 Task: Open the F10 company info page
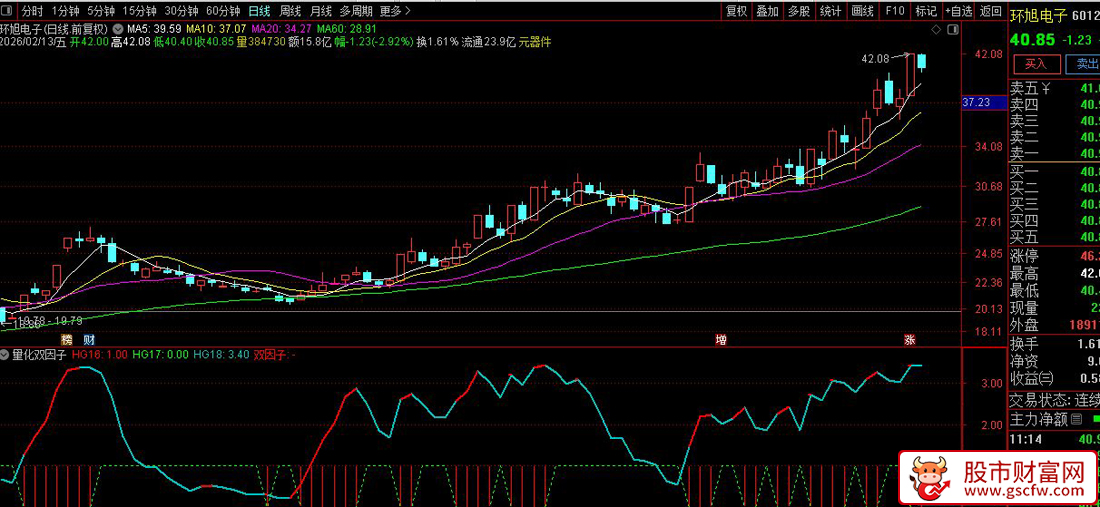(895, 11)
